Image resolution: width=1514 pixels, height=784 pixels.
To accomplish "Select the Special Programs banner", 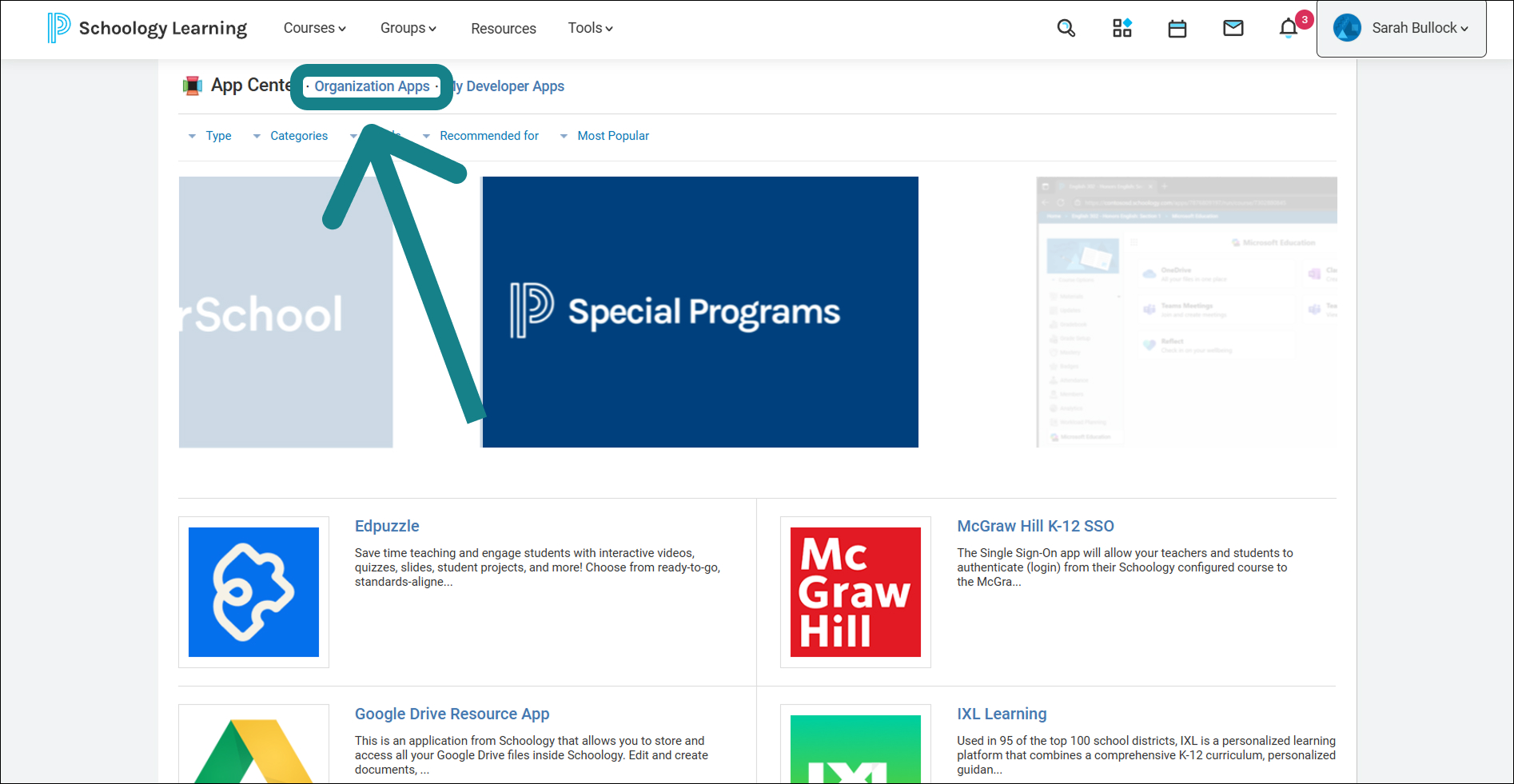I will point(700,312).
